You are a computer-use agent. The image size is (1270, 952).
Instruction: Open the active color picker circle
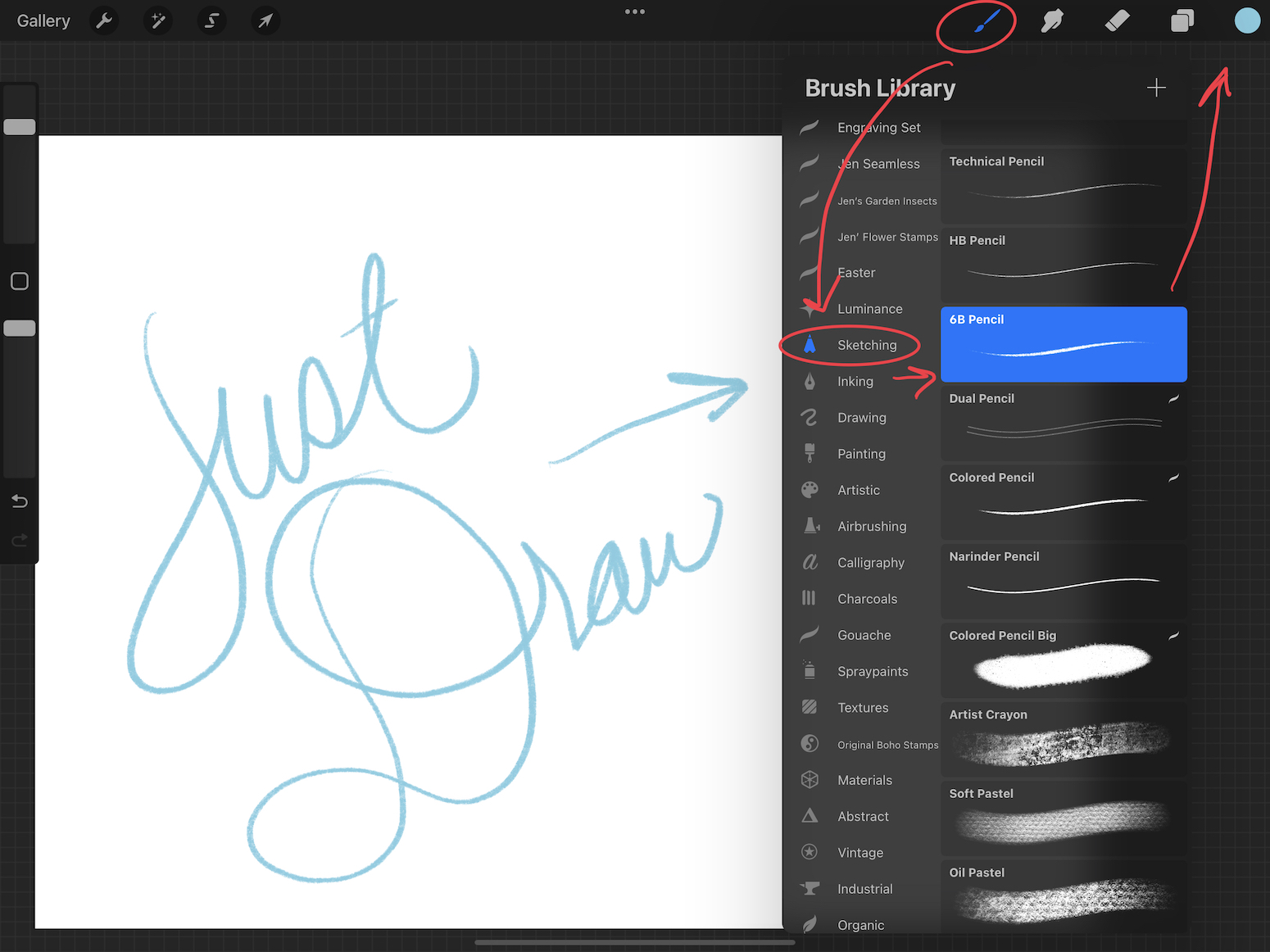[x=1247, y=20]
